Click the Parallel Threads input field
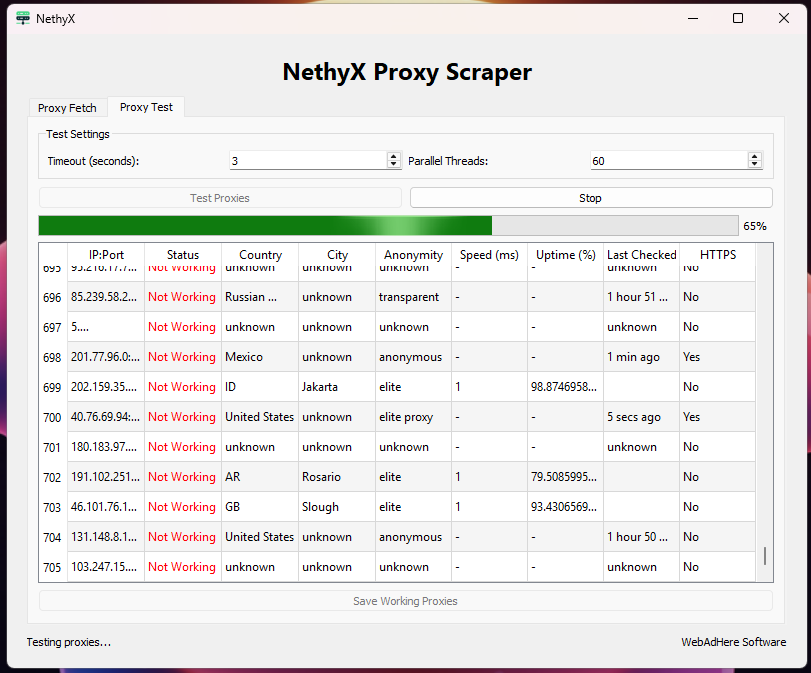Screen dimensions: 811x673 pos(669,160)
